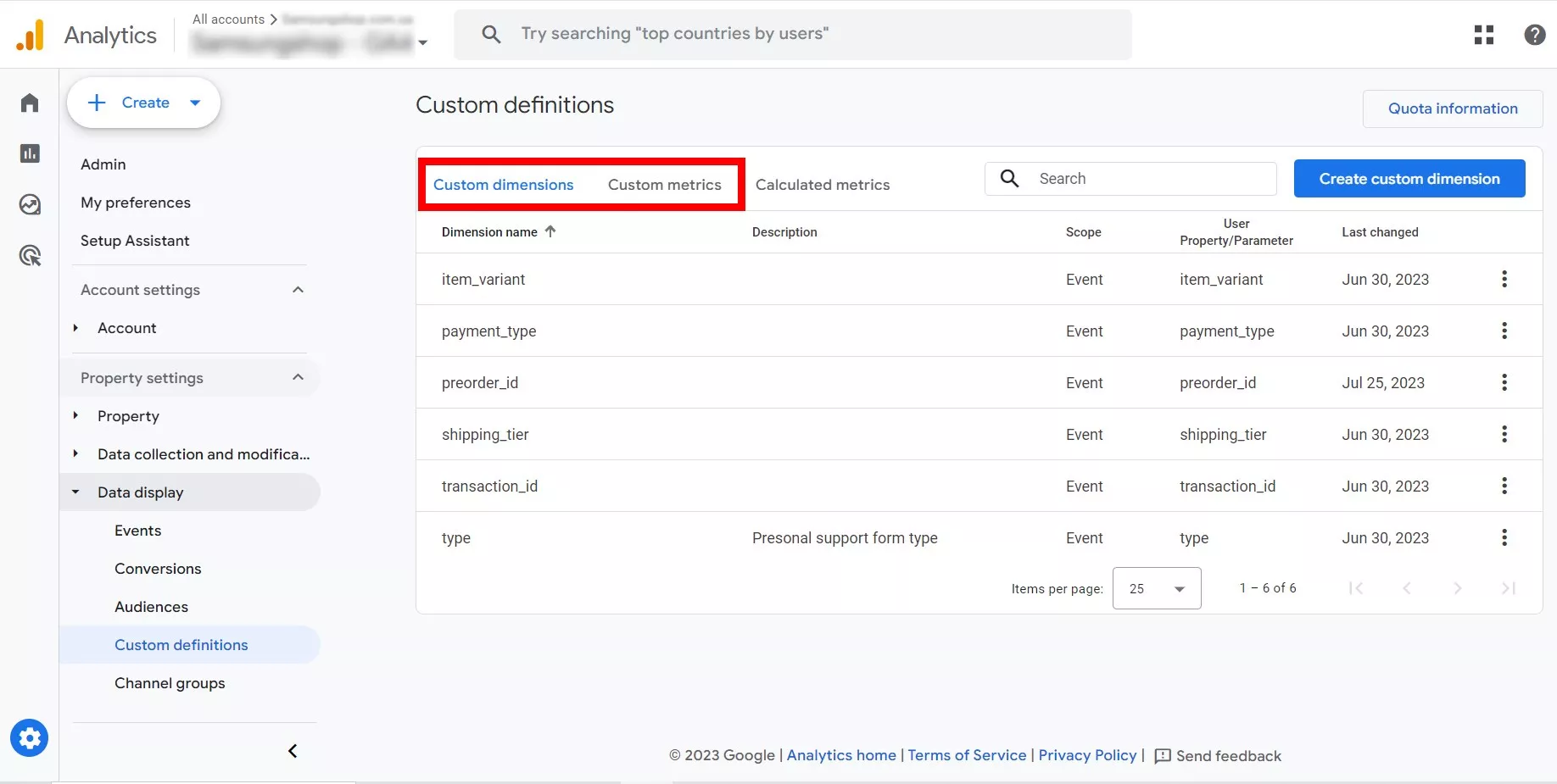Collapse the side navigation with chevron
Viewport: 1557px width, 784px height.
[293, 751]
